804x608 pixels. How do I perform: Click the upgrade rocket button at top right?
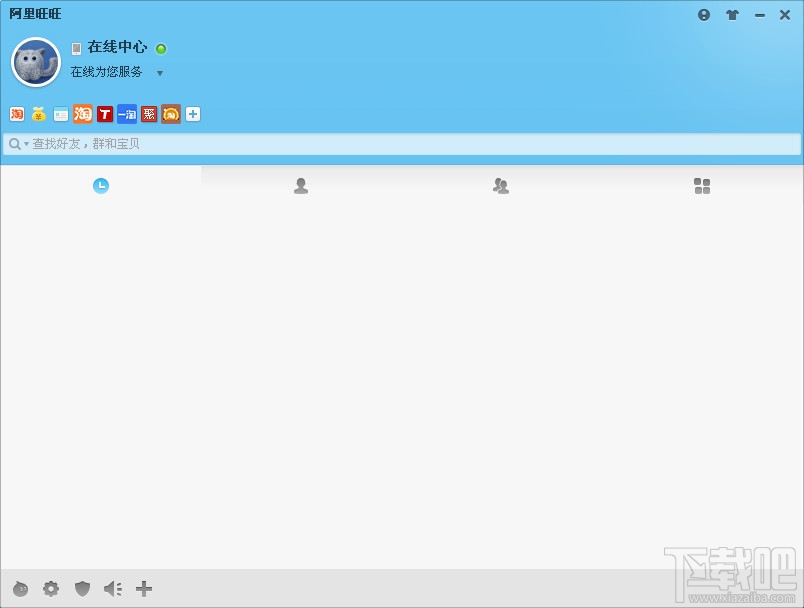732,15
